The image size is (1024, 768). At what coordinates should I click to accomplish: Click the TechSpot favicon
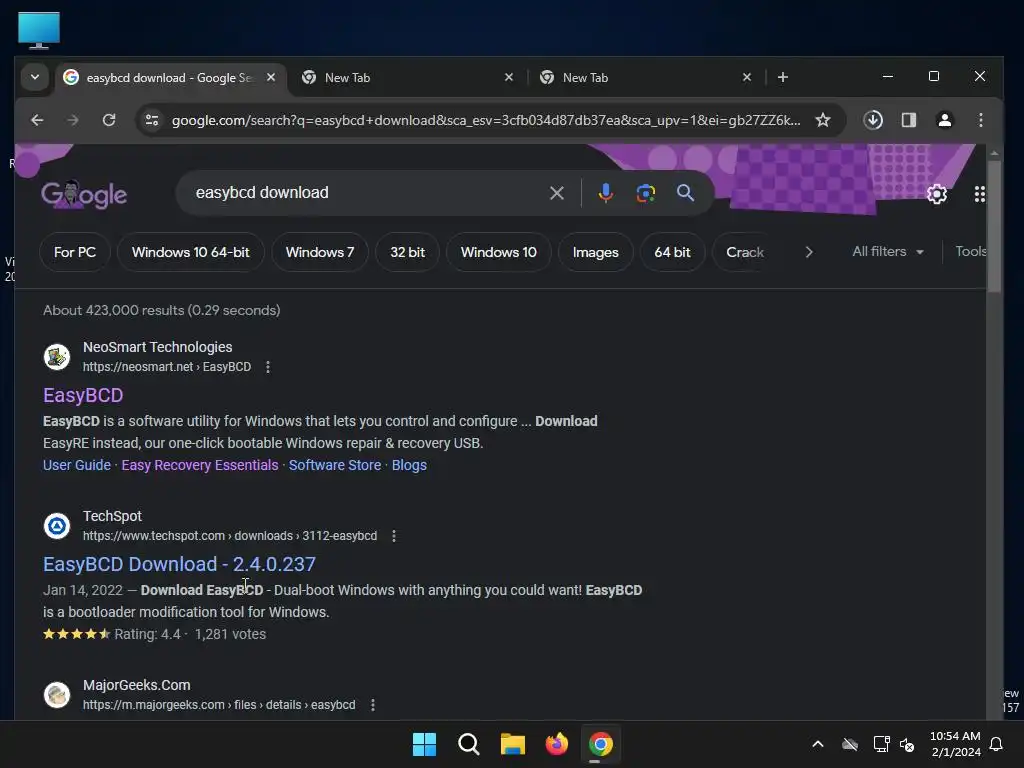[57, 526]
